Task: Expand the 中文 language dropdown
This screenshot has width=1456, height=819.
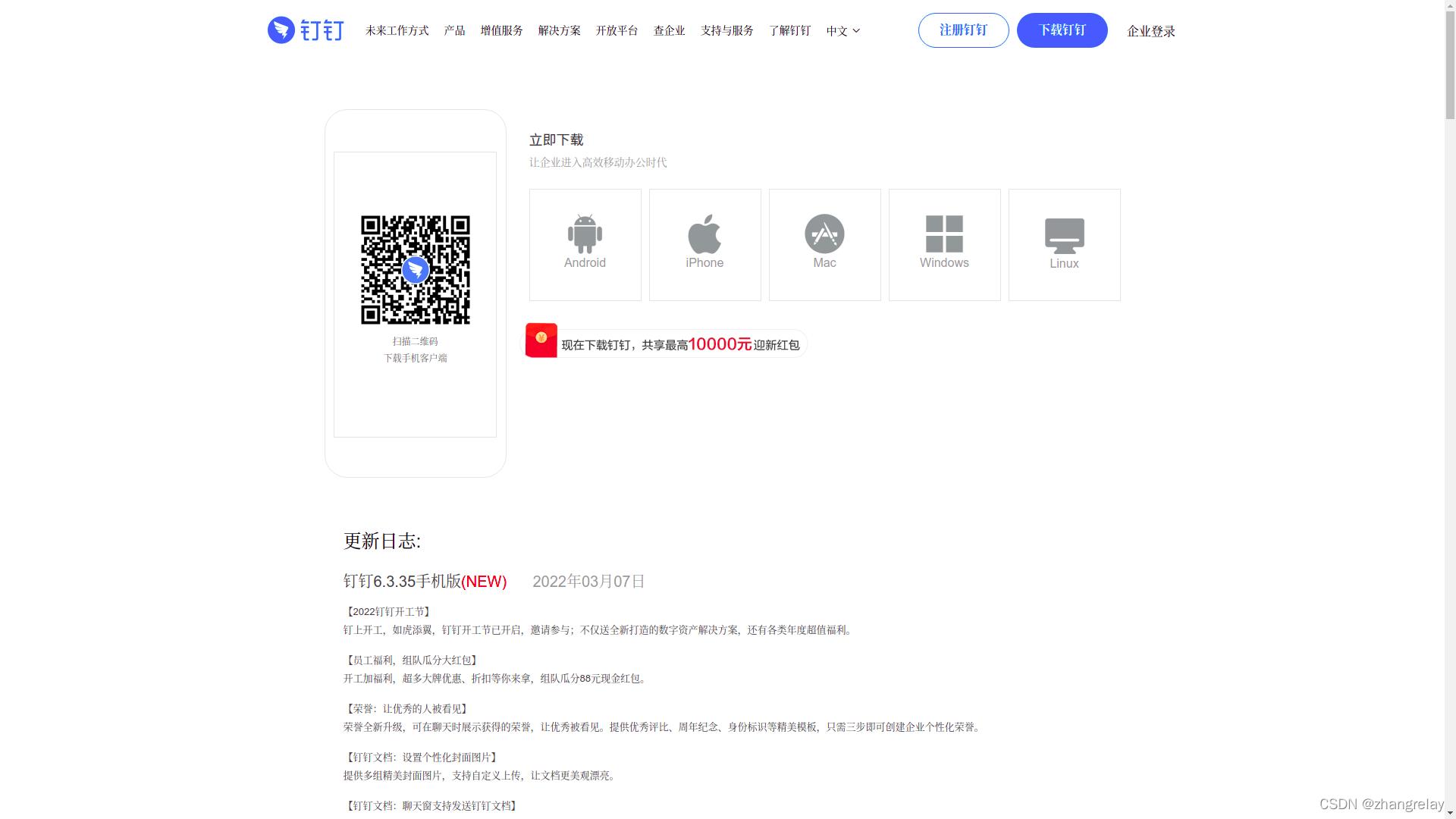Action: [x=843, y=30]
